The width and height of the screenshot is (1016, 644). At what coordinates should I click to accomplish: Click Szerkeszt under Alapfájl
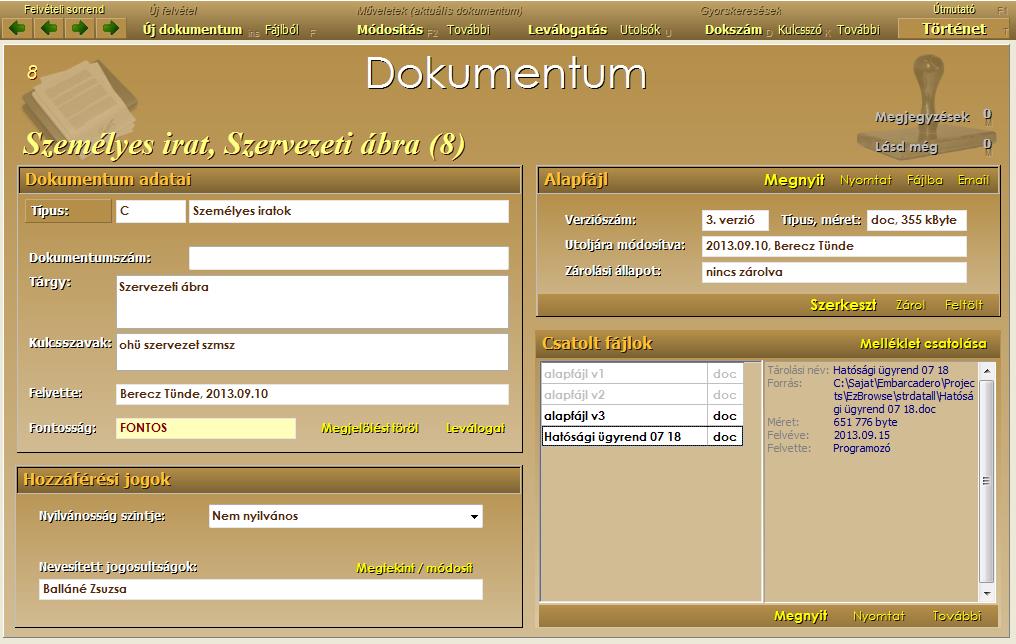pyautogui.click(x=843, y=305)
